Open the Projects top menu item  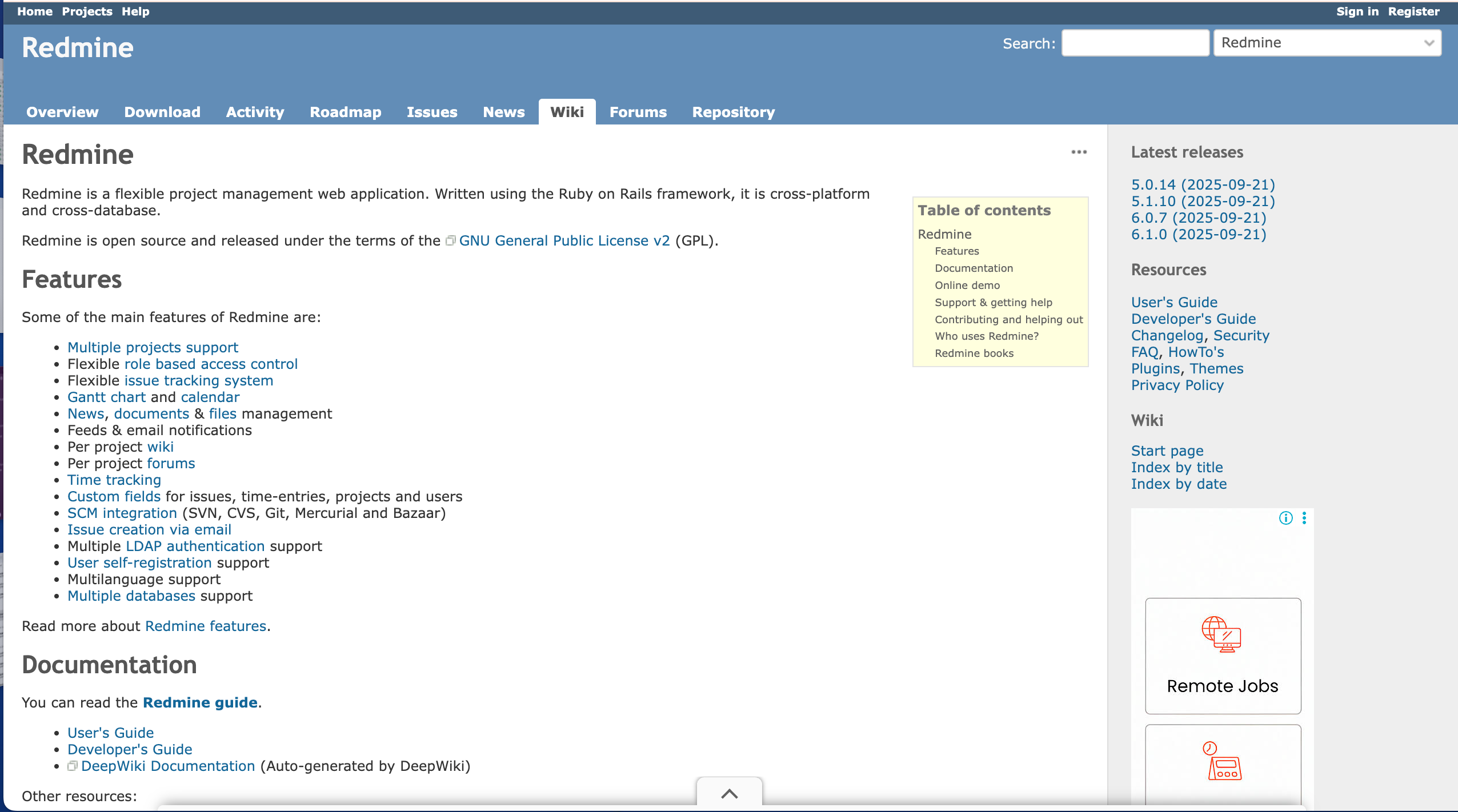(x=87, y=11)
